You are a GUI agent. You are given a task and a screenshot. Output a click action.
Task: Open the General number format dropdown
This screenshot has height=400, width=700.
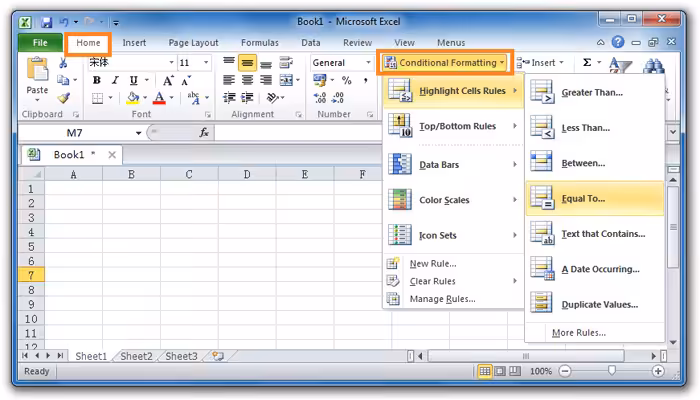368,62
